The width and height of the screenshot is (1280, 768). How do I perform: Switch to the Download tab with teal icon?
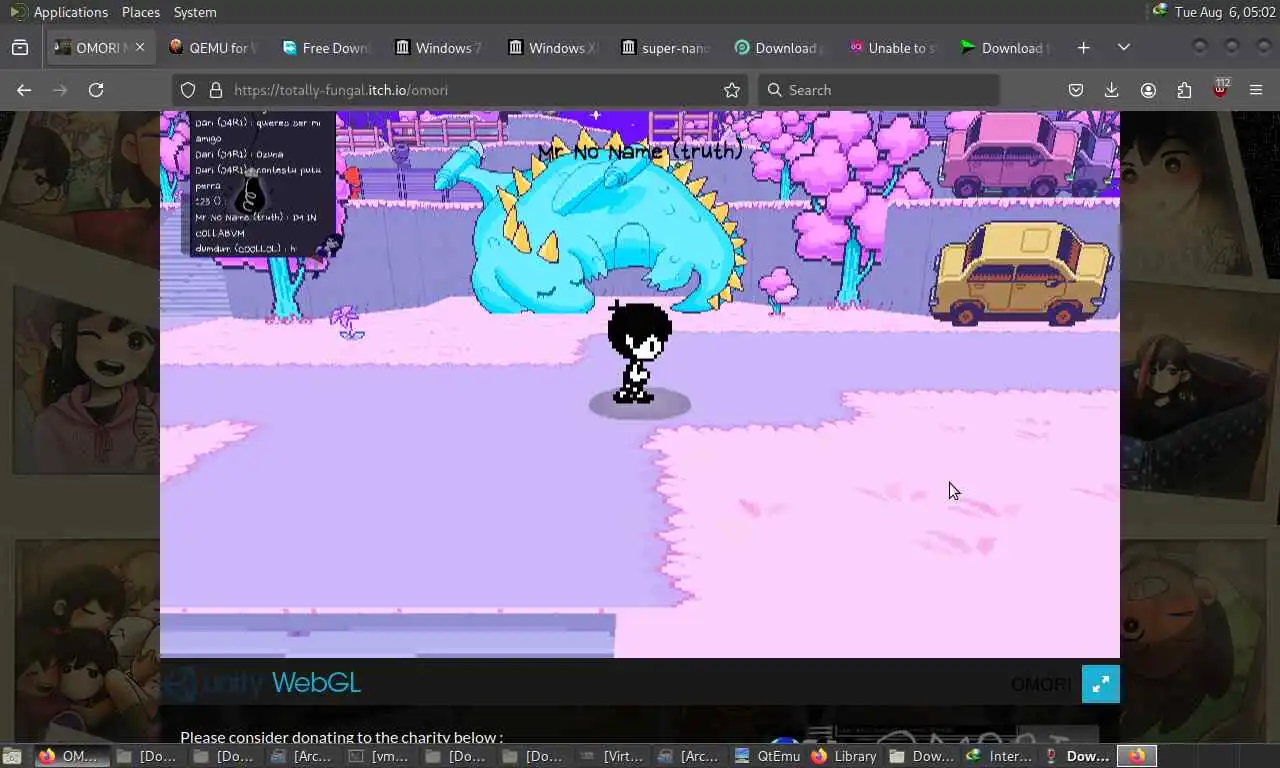(x=778, y=47)
